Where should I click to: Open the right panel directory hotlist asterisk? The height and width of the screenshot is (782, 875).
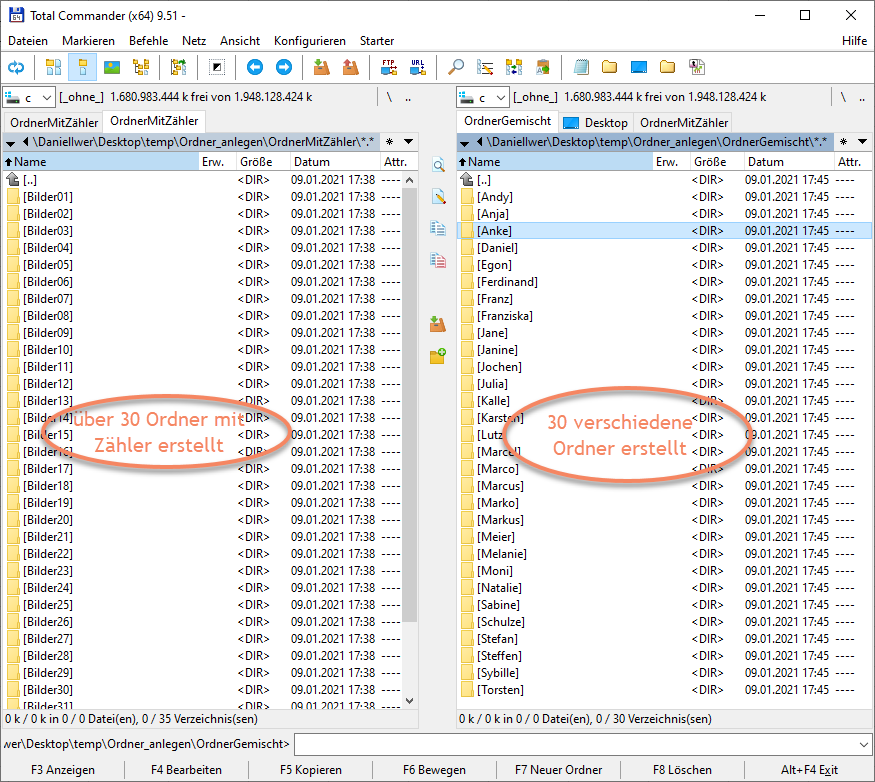843,142
